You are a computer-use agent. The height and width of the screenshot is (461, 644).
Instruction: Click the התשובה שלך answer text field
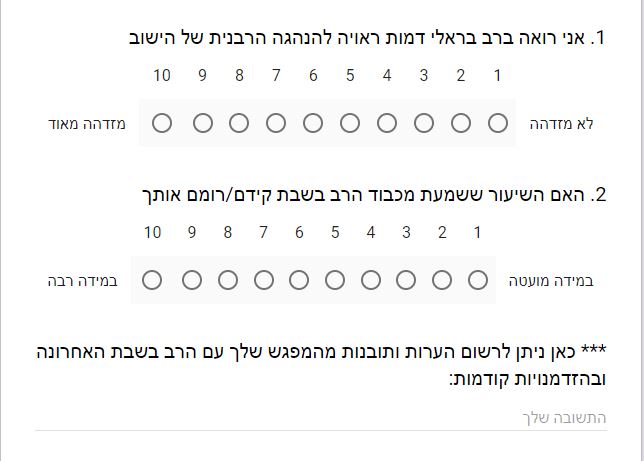pos(321,417)
